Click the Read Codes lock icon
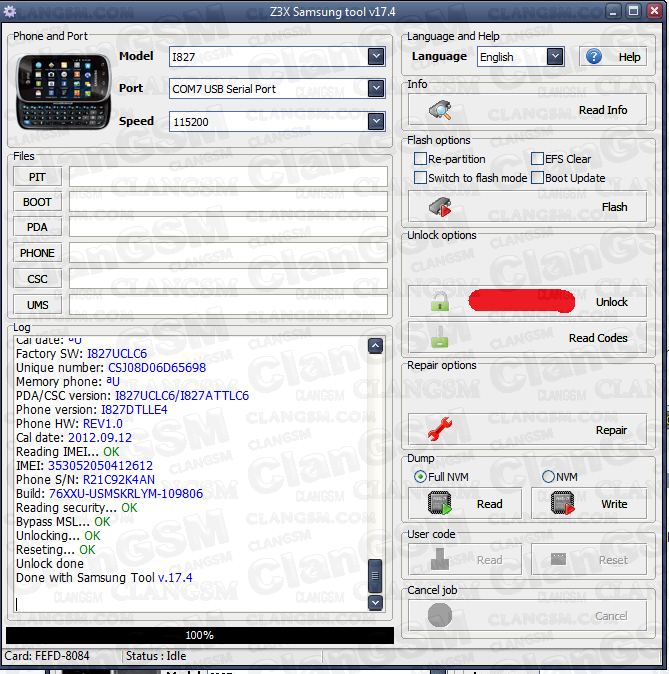The width and height of the screenshot is (669, 674). 439,337
